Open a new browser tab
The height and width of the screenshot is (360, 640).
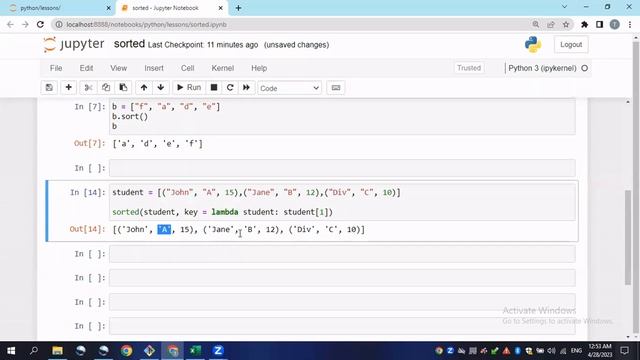click(x=238, y=8)
